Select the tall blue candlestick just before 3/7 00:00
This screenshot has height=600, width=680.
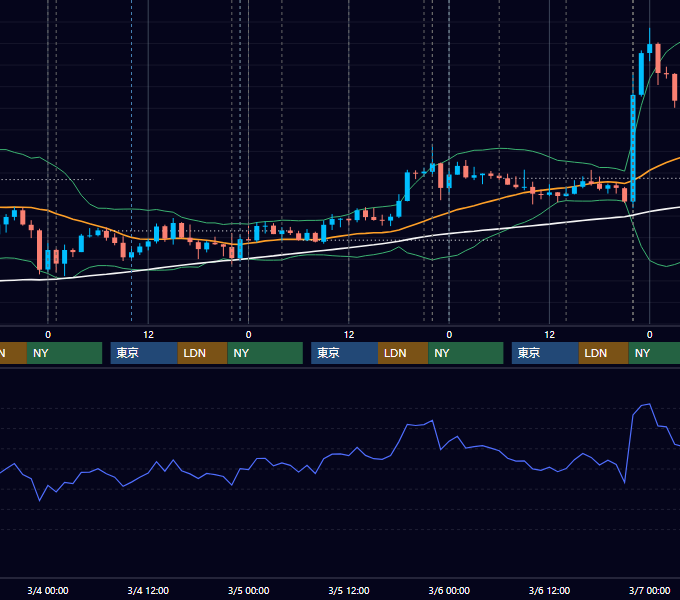[633, 148]
